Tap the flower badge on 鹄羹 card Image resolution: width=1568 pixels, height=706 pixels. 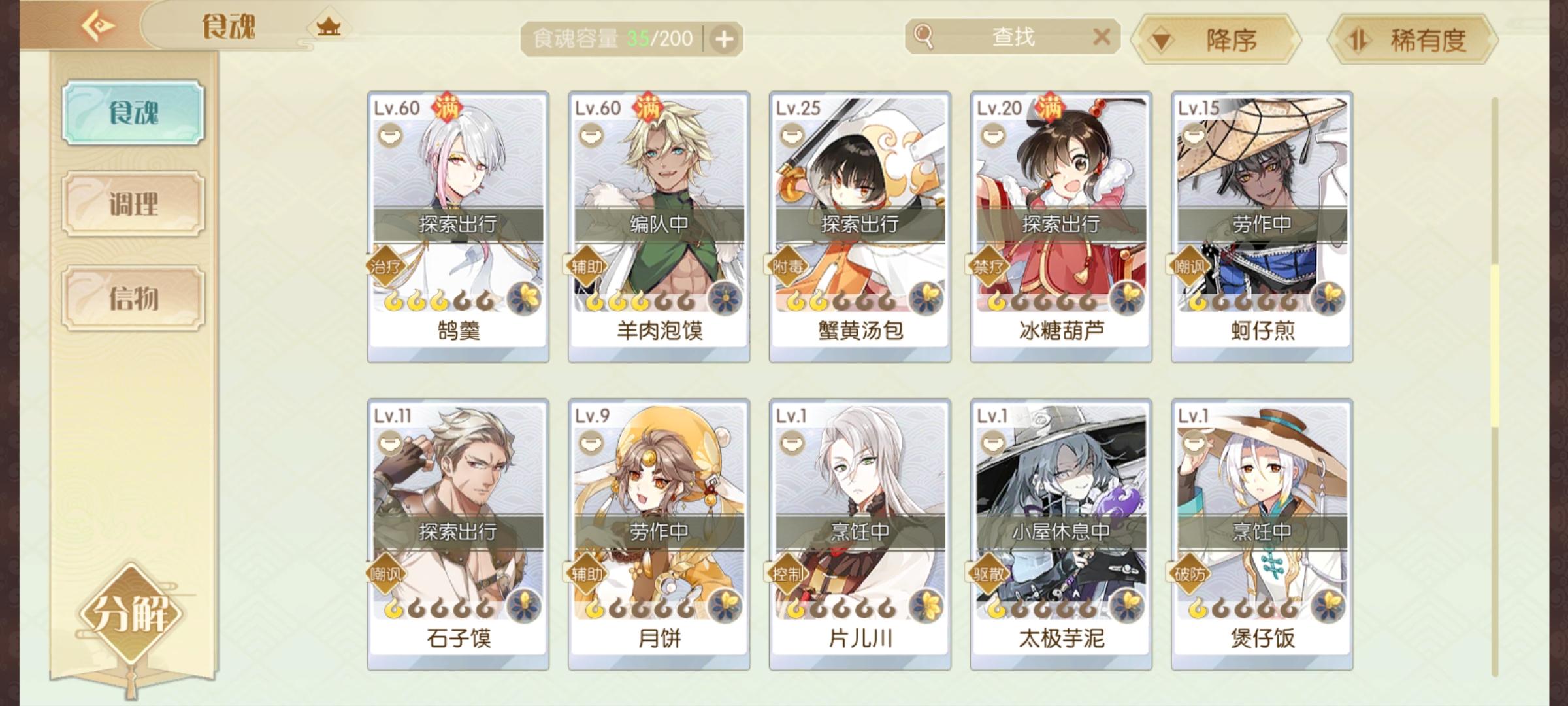[x=524, y=299]
